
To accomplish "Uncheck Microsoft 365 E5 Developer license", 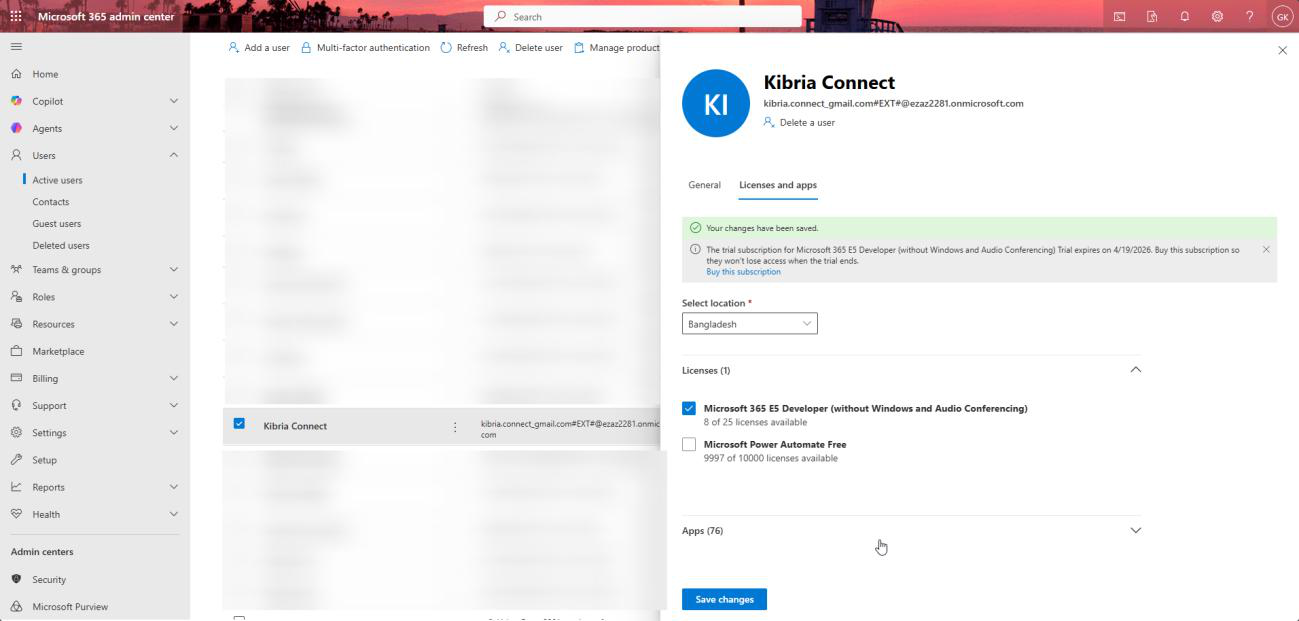I will tap(689, 408).
